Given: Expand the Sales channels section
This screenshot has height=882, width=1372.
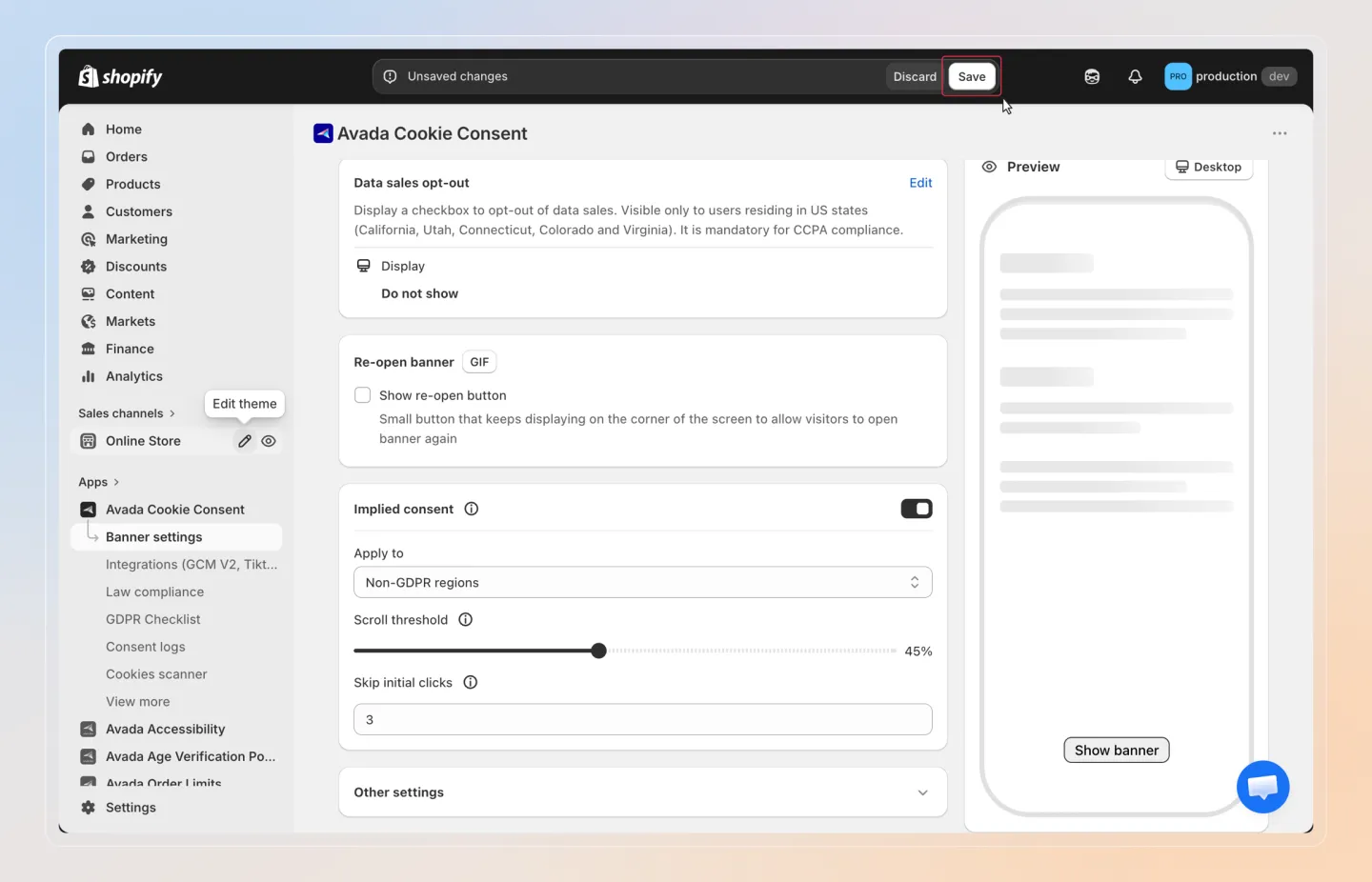Looking at the screenshot, I should point(127,413).
